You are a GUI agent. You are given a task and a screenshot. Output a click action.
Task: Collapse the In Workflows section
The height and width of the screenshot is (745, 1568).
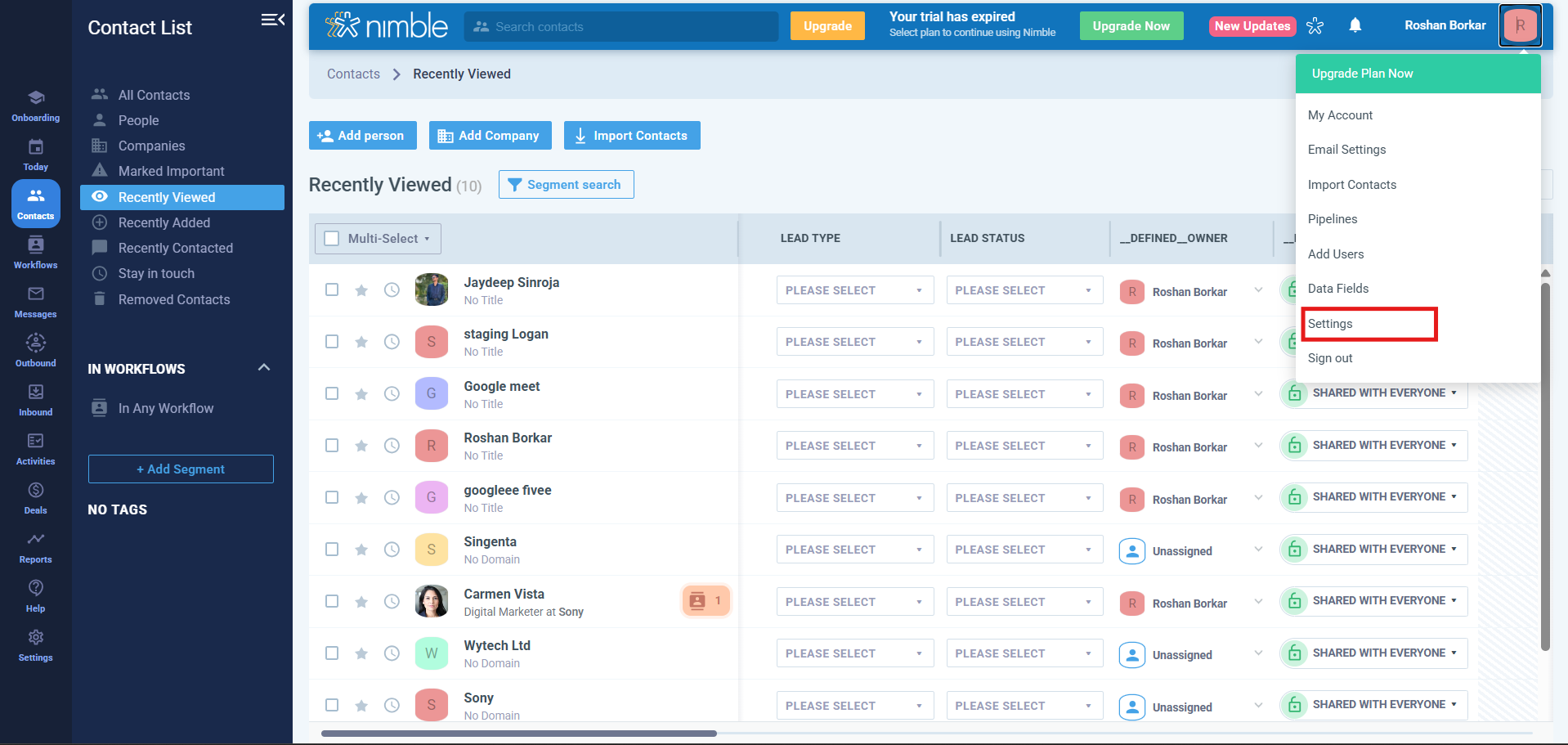point(264,368)
